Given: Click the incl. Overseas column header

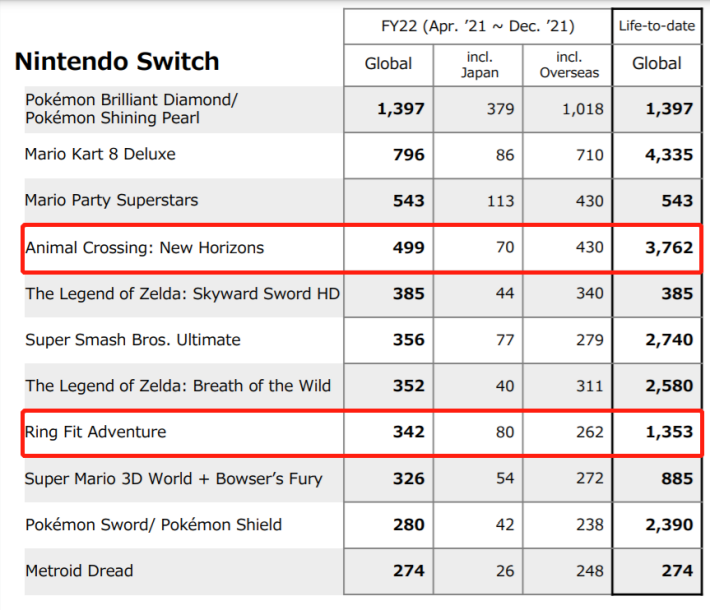Looking at the screenshot, I should [567, 64].
